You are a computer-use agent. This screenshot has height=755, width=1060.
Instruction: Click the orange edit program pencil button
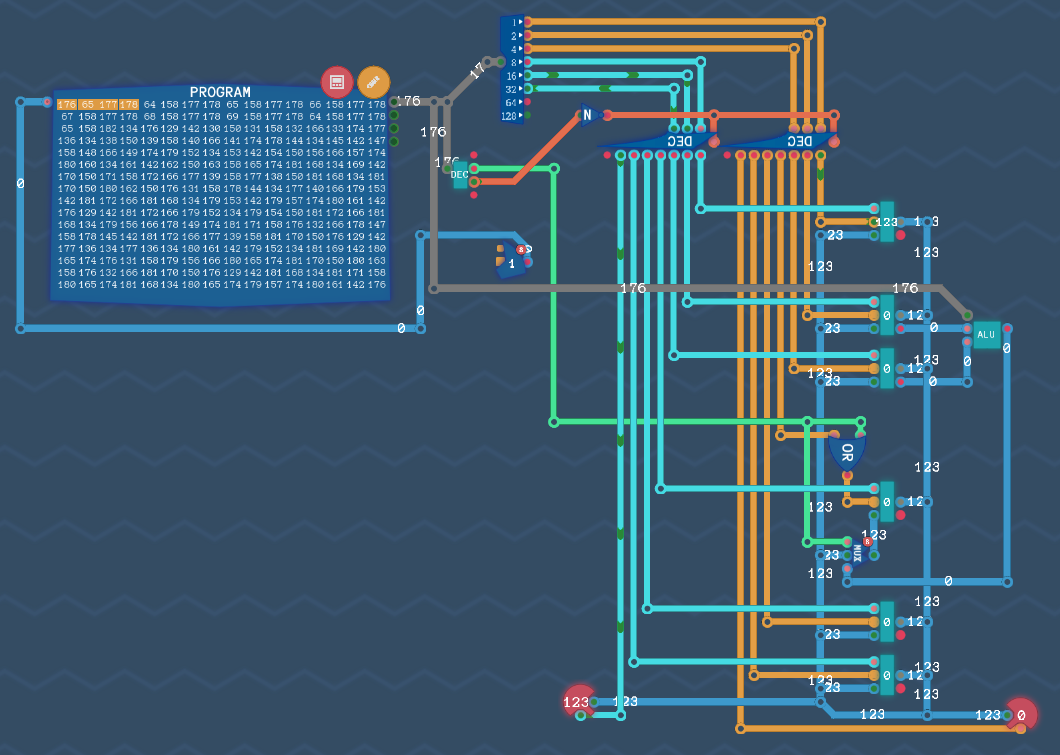(373, 82)
